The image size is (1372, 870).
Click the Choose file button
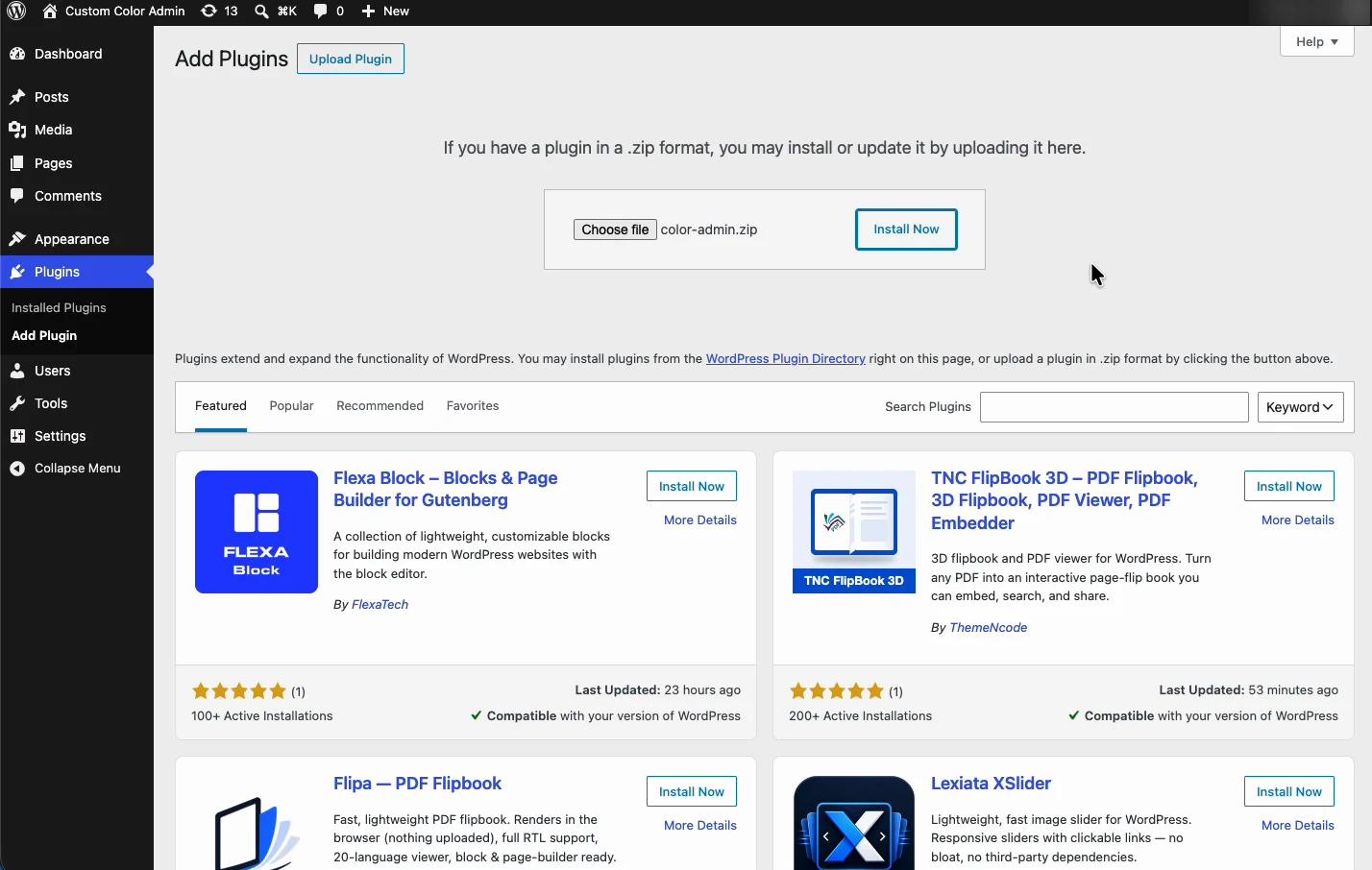[615, 230]
